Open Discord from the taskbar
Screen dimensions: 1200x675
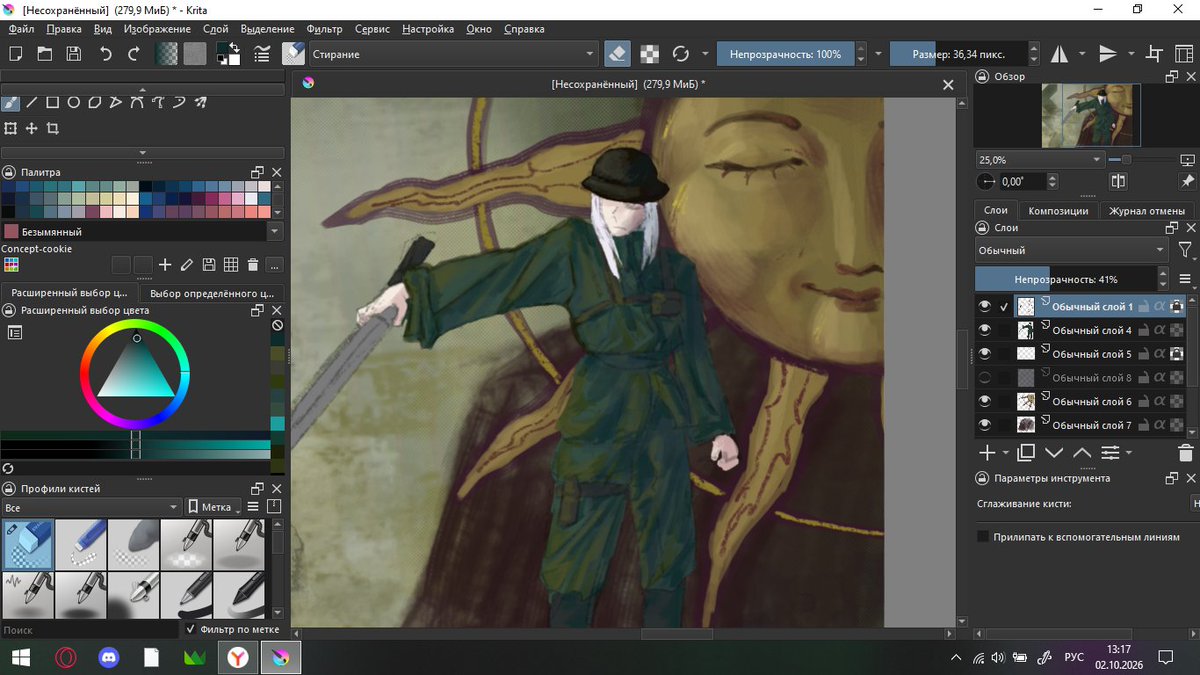click(108, 657)
